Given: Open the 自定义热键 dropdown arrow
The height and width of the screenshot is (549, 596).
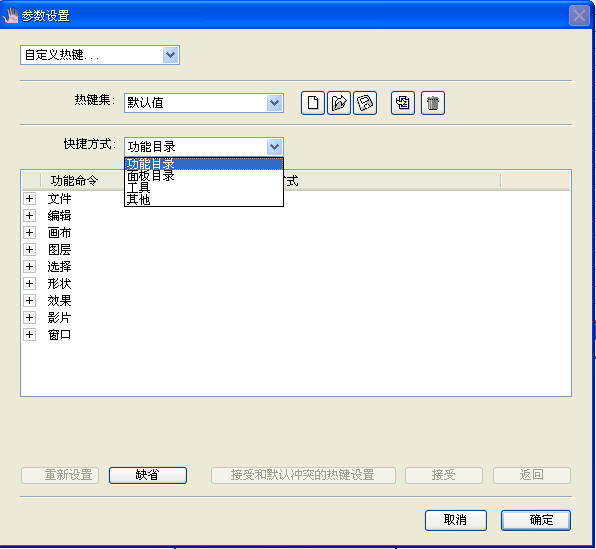Looking at the screenshot, I should click(x=170, y=55).
